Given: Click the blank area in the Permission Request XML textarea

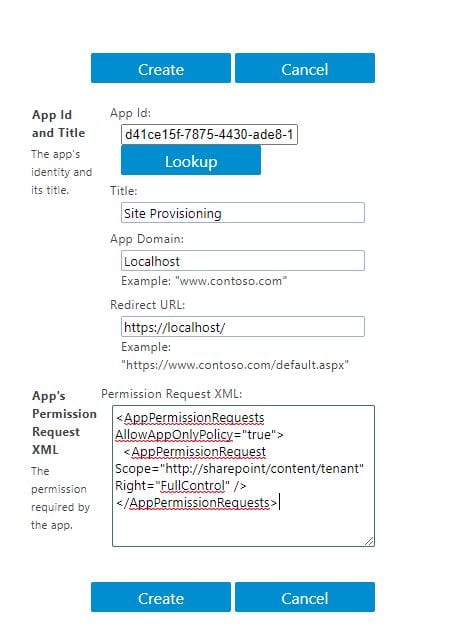Looking at the screenshot, I should pyautogui.click(x=243, y=528).
